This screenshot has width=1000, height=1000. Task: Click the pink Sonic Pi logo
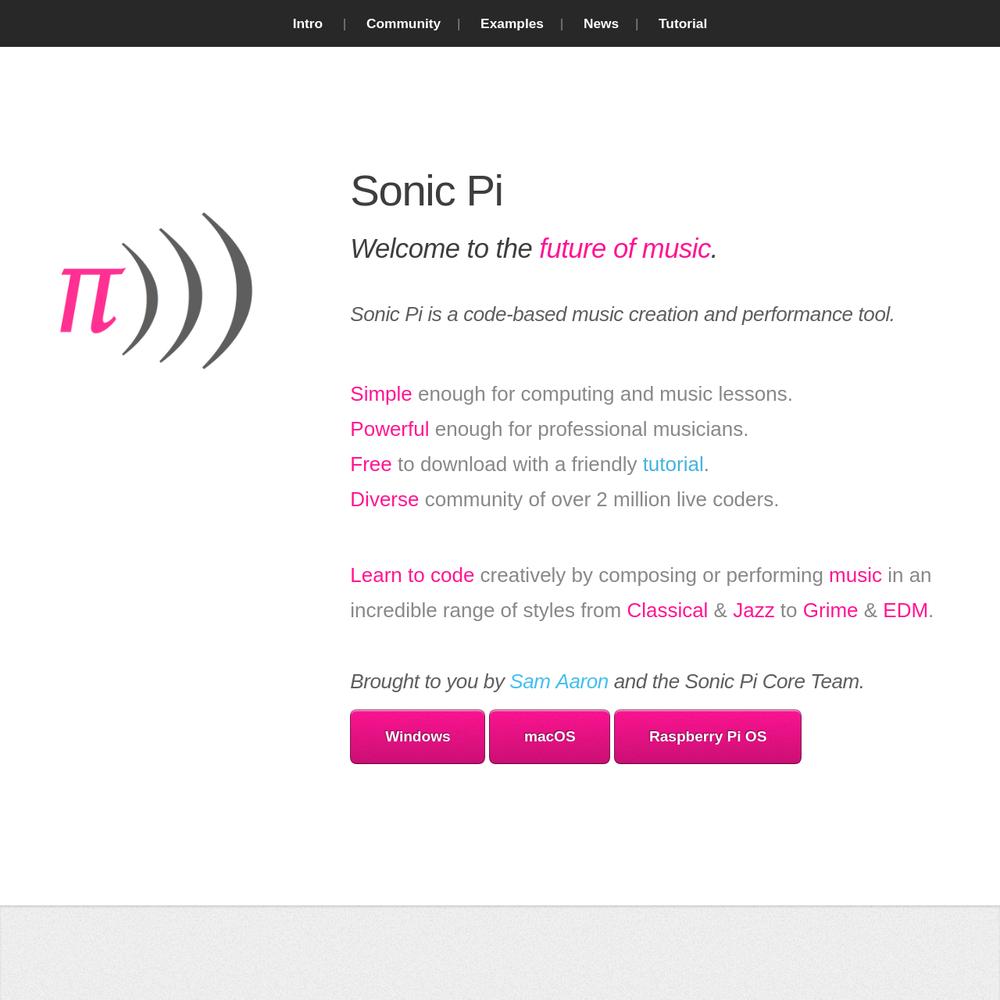point(156,291)
